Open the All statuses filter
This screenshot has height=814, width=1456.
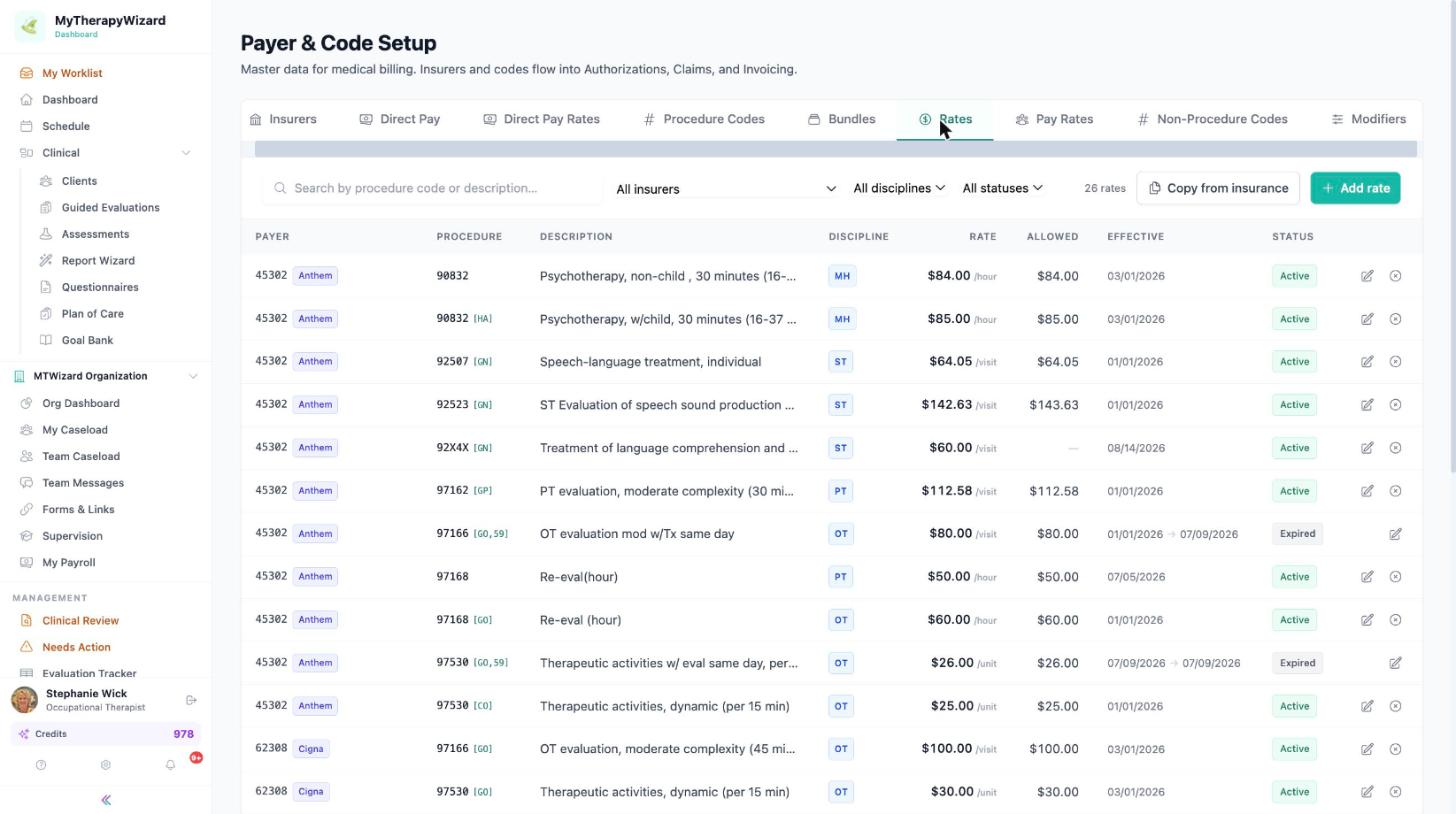click(x=1002, y=188)
